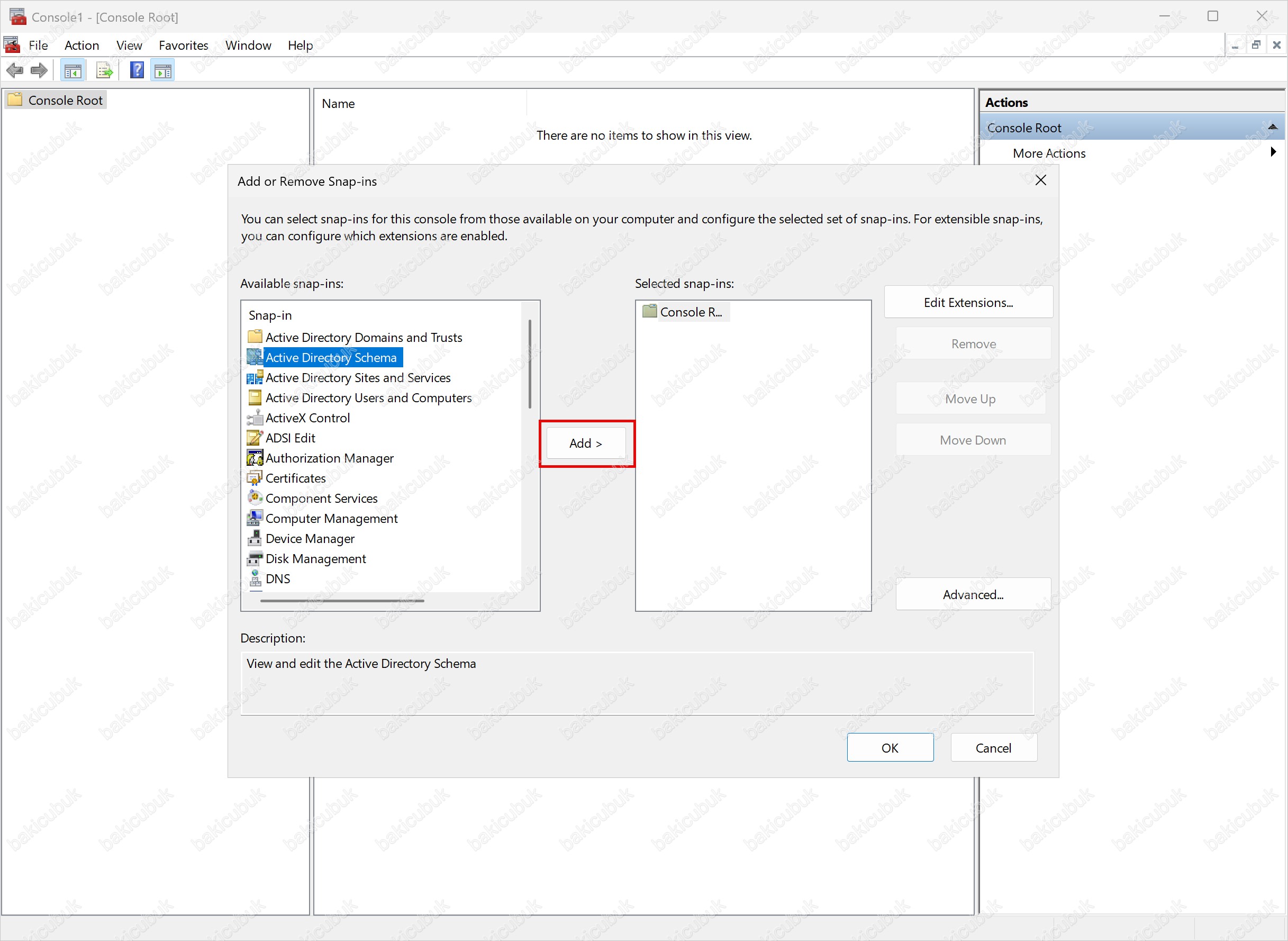Screen dimensions: 1288x941
Task: Click the Move Down button
Action: point(973,440)
